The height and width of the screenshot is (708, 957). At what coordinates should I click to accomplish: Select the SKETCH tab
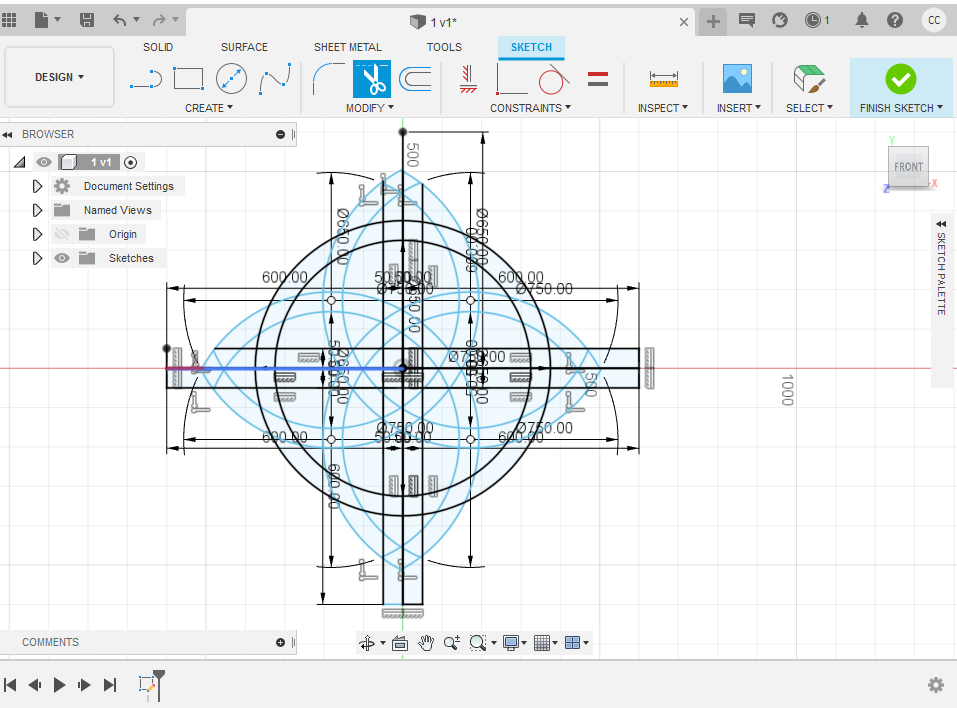[x=531, y=47]
